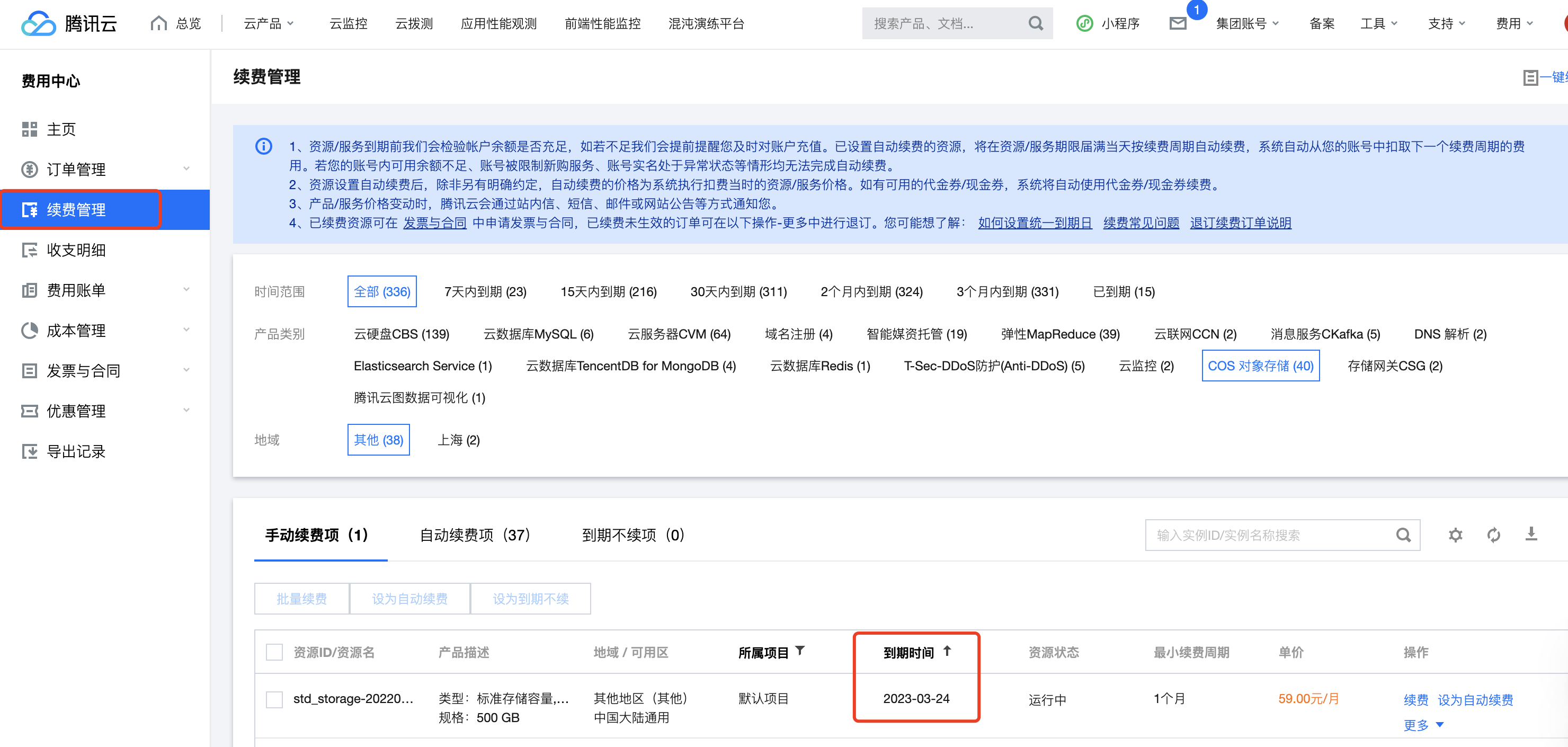Click the 订单管理 sidebar icon

point(29,169)
